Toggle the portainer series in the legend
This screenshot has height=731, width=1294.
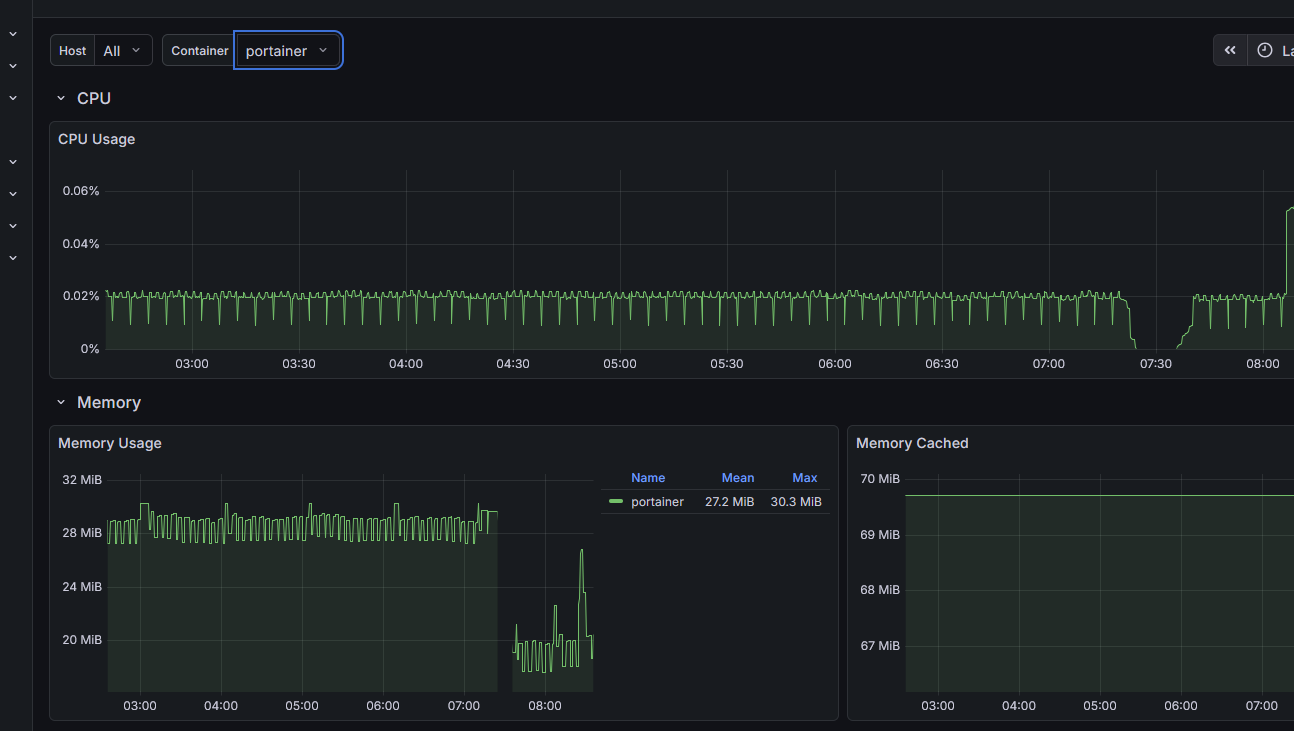[657, 502]
